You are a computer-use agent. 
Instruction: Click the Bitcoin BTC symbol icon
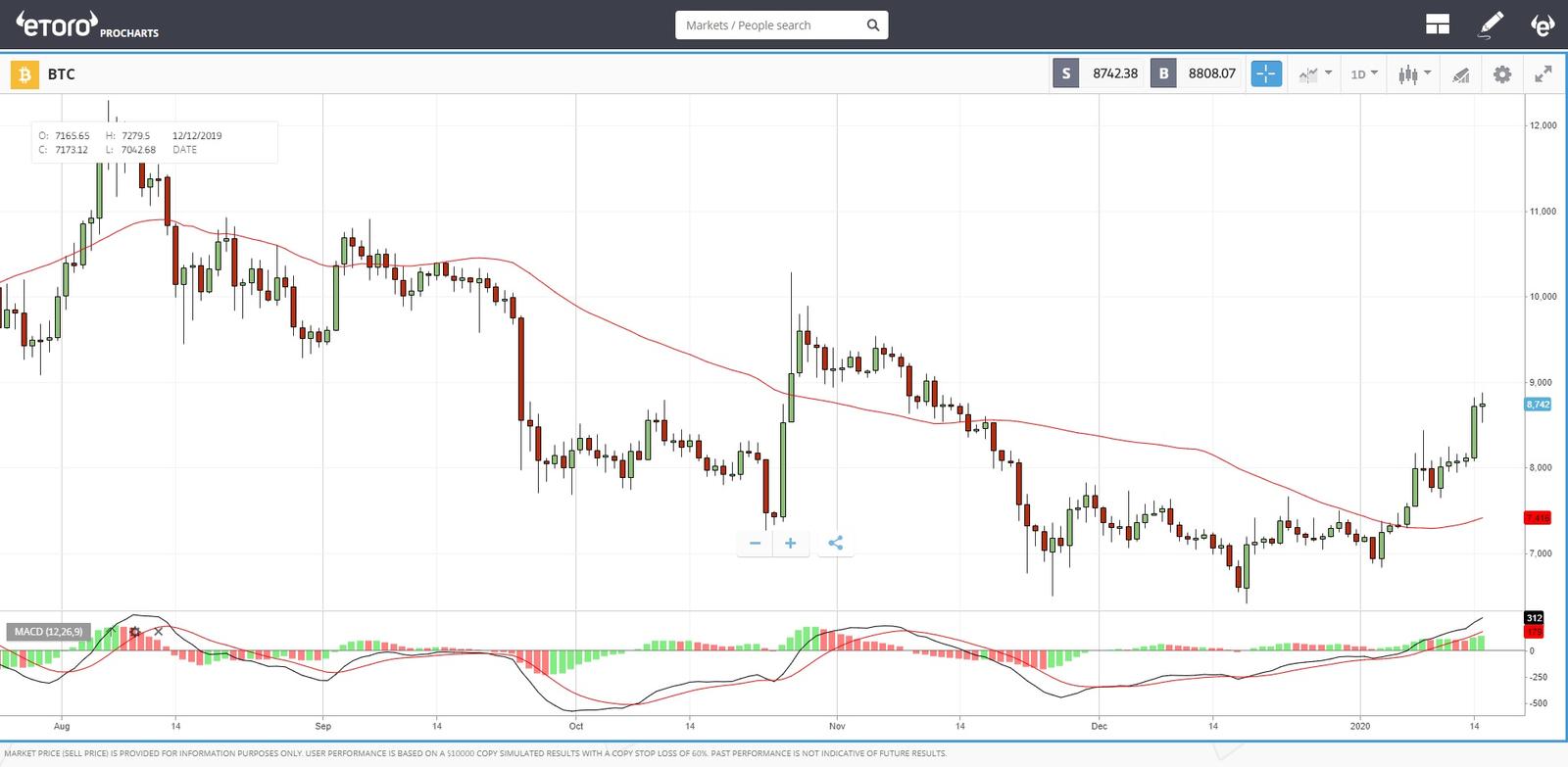pyautogui.click(x=24, y=73)
